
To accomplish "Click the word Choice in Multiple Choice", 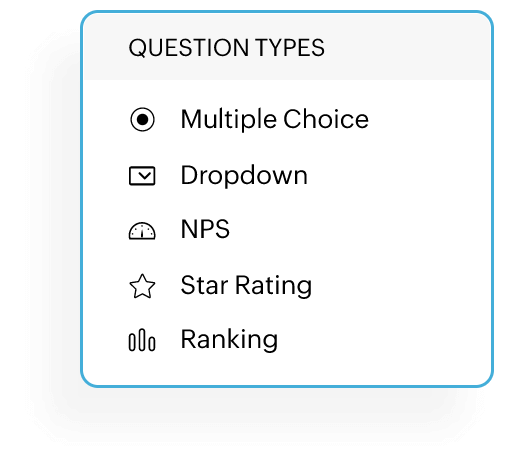I will (x=326, y=119).
